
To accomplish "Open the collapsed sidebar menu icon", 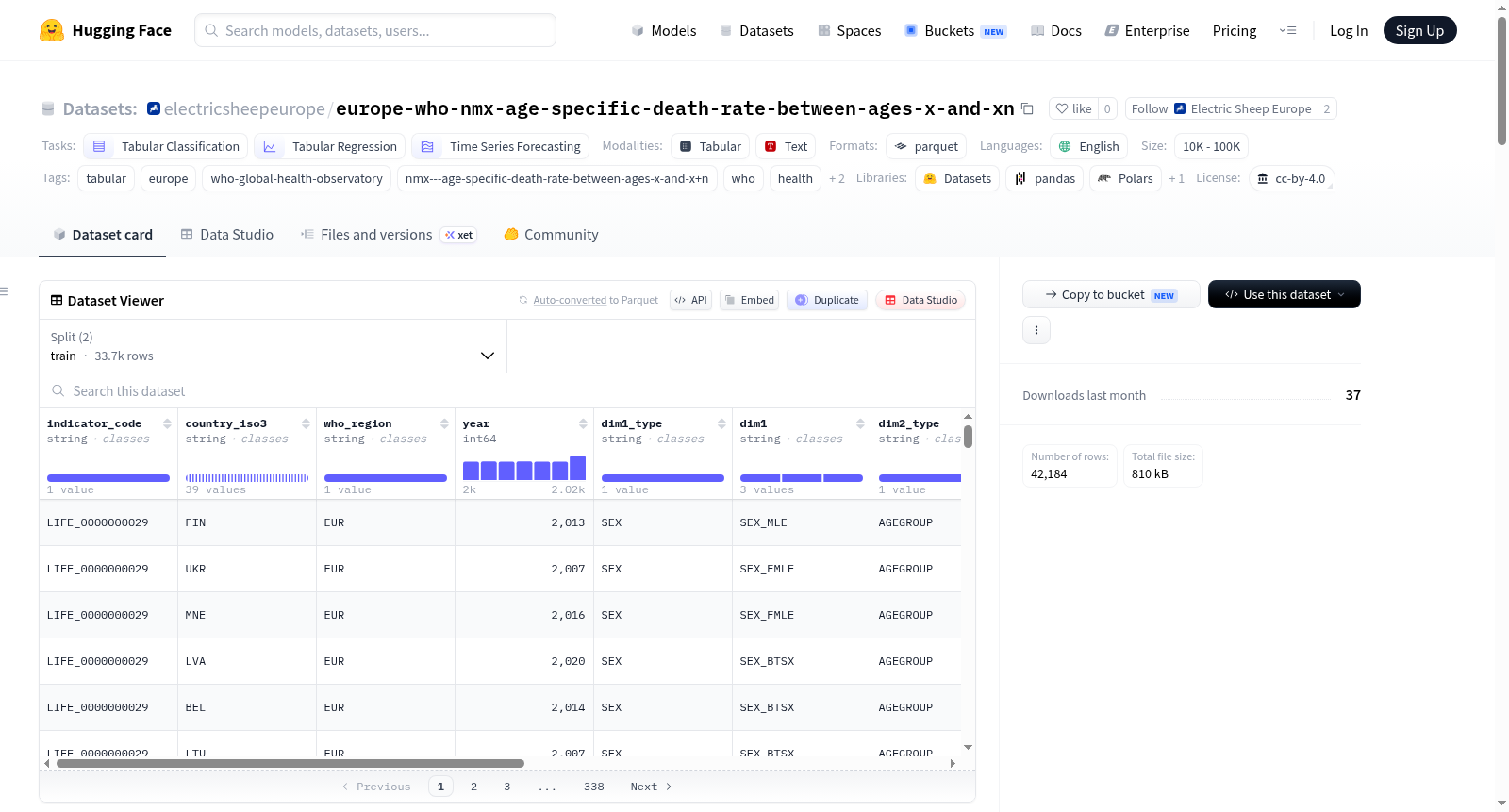I will pos(4,291).
